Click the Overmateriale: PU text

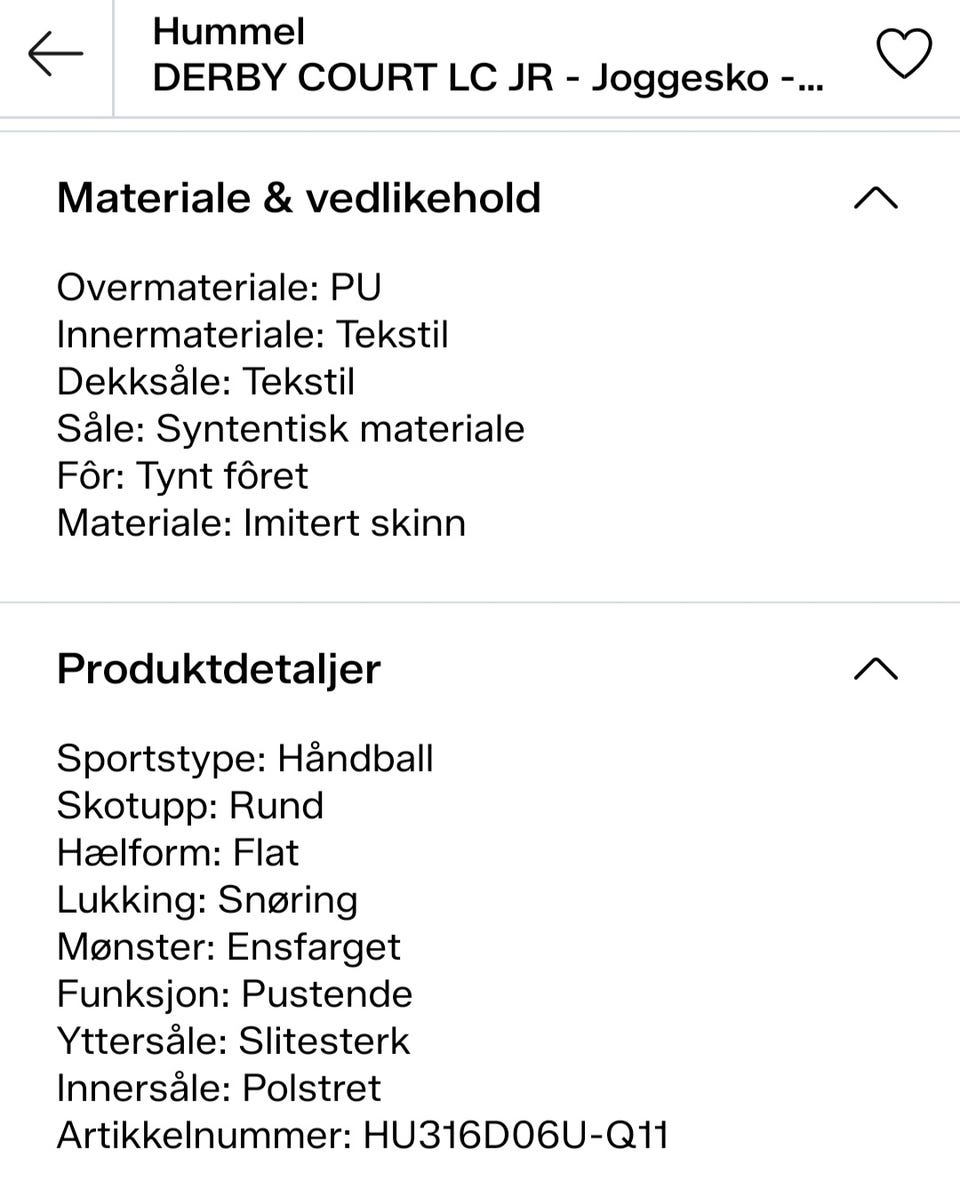219,287
